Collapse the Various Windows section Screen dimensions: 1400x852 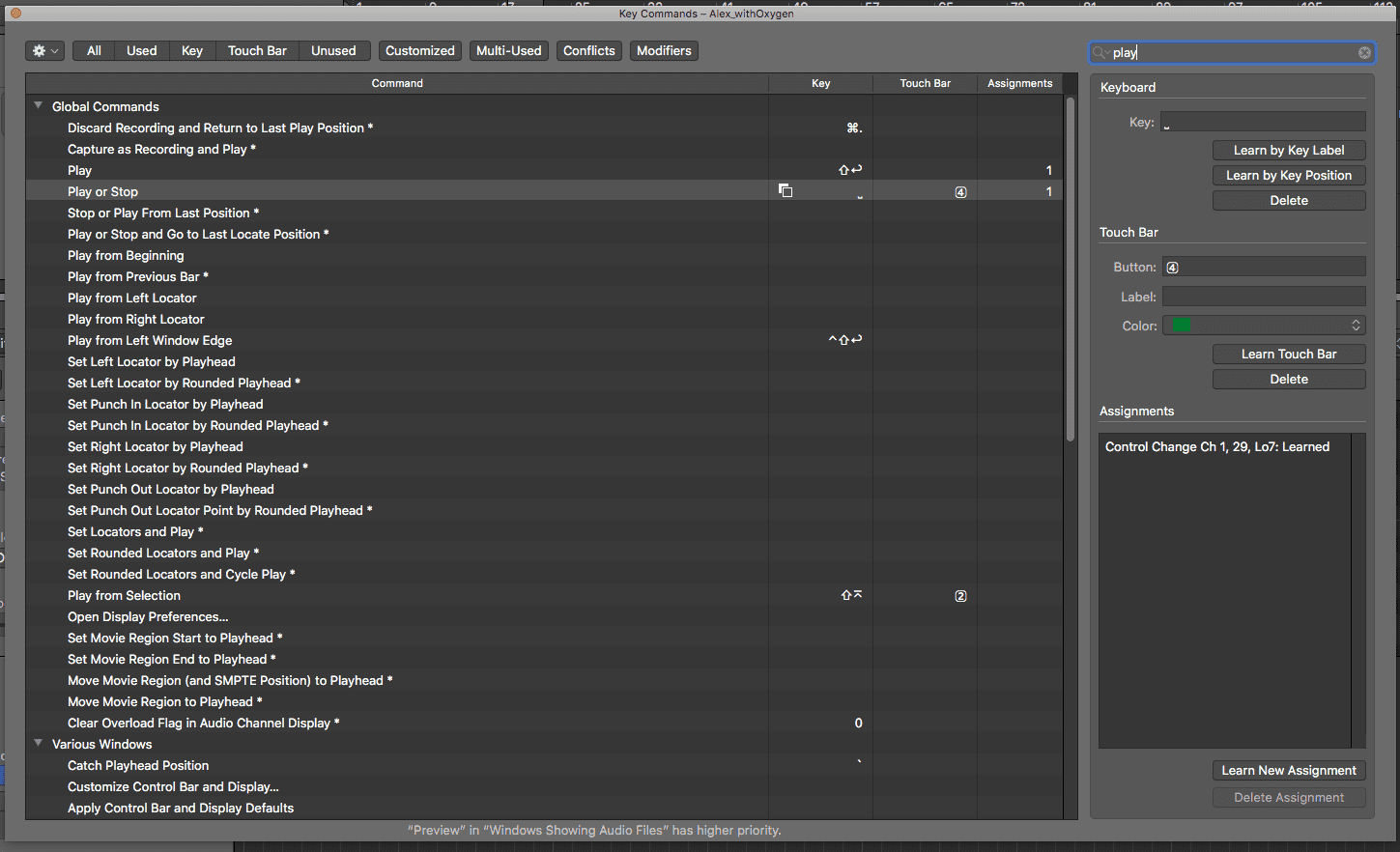[x=38, y=744]
